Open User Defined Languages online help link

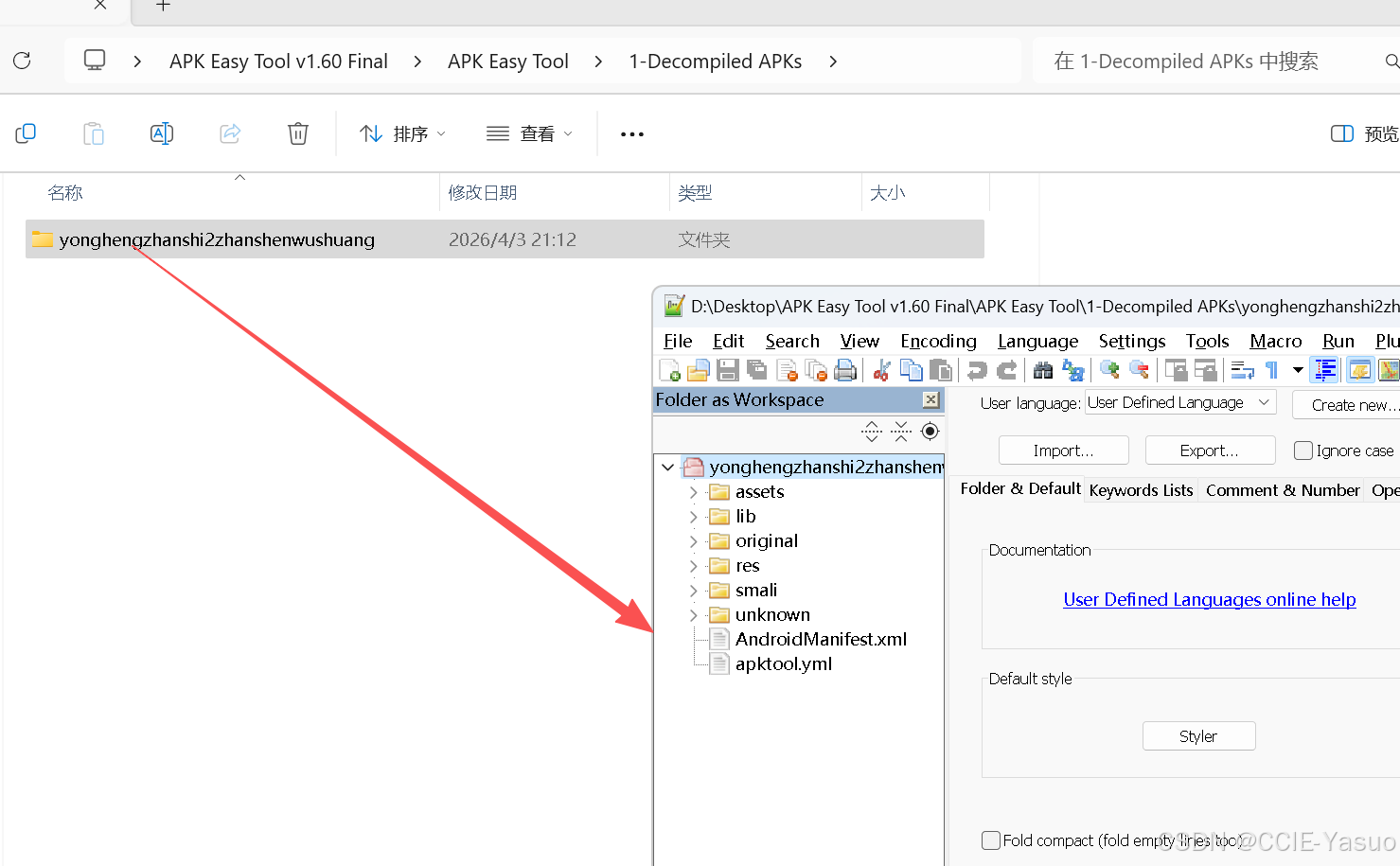pos(1210,600)
